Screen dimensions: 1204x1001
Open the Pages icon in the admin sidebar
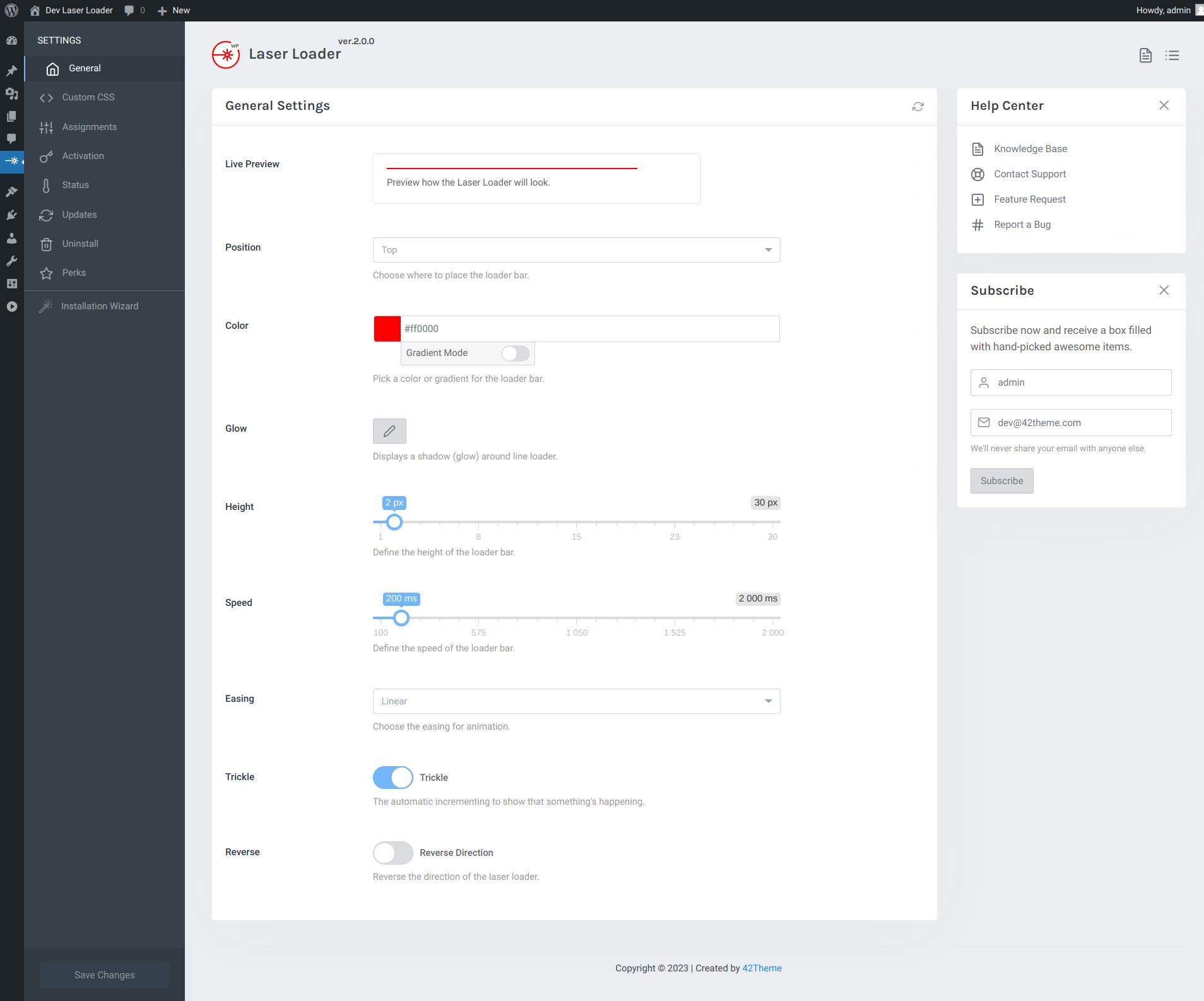click(11, 116)
